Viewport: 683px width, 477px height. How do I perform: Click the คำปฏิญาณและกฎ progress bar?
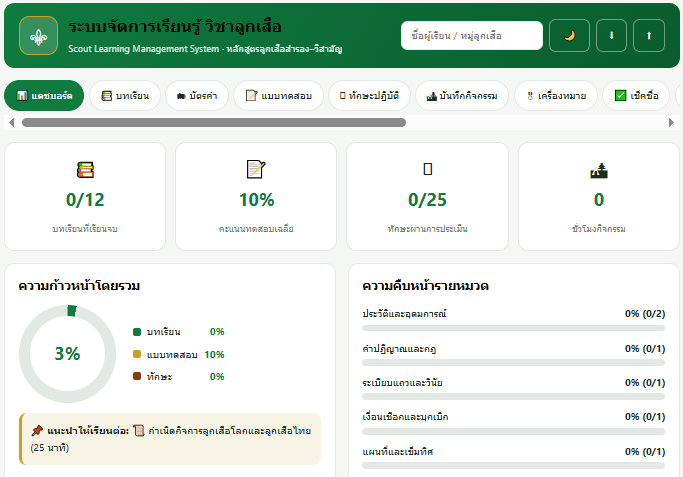514,362
